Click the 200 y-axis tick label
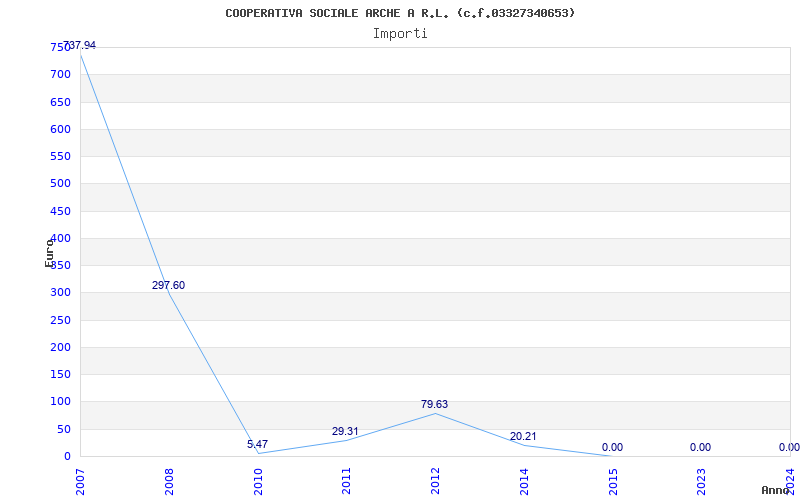Image resolution: width=800 pixels, height=500 pixels. [x=60, y=347]
